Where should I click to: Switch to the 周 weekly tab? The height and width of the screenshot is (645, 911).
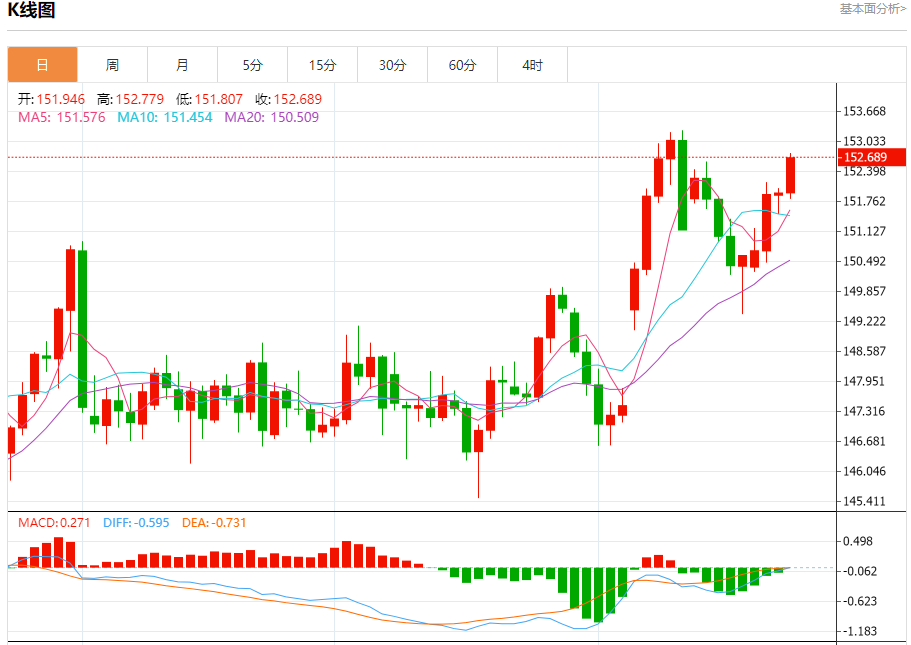(x=112, y=65)
